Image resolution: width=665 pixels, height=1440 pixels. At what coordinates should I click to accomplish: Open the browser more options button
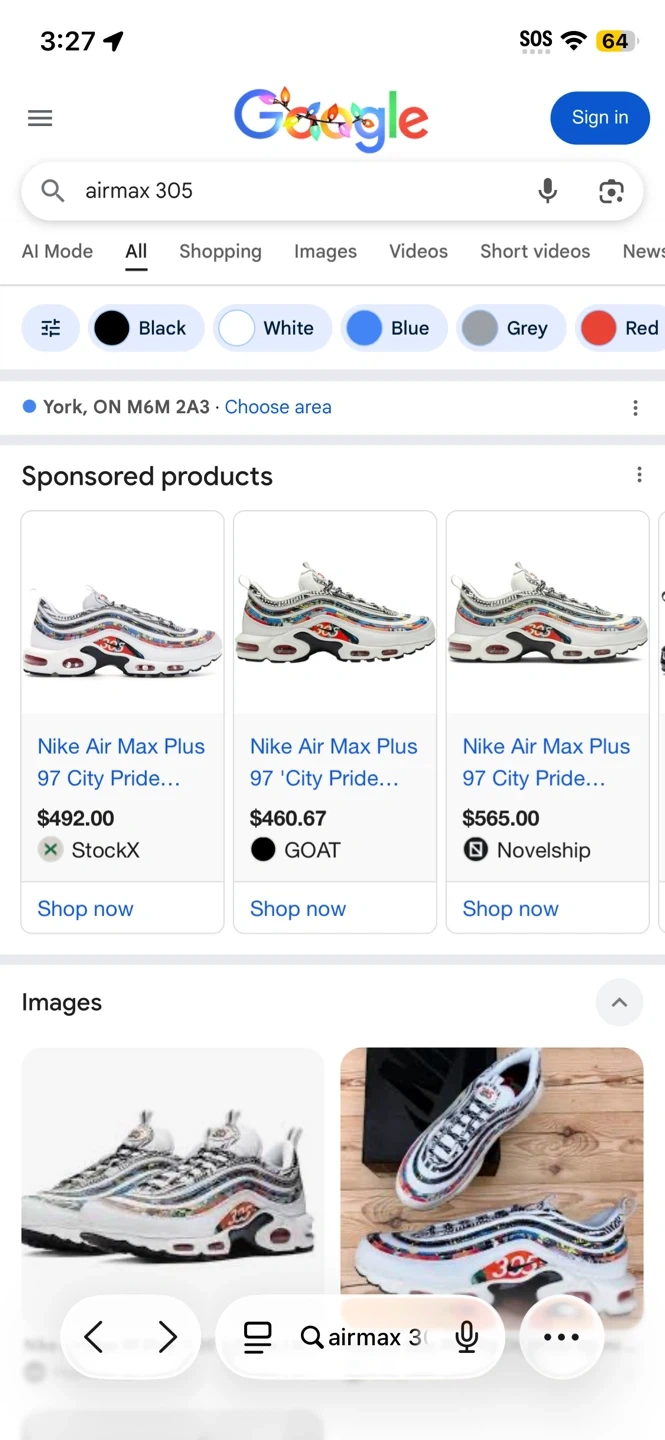tap(561, 1337)
